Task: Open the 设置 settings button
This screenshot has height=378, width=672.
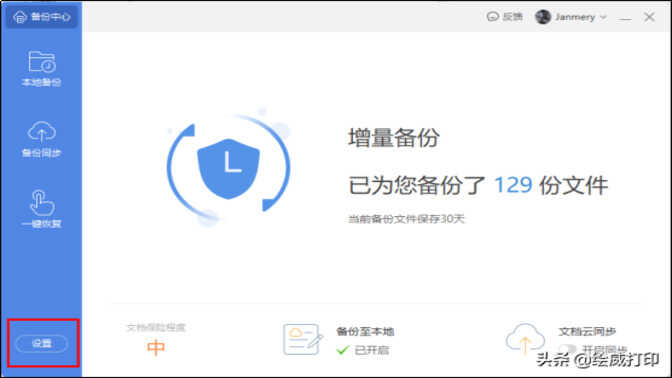Action: pos(42,343)
